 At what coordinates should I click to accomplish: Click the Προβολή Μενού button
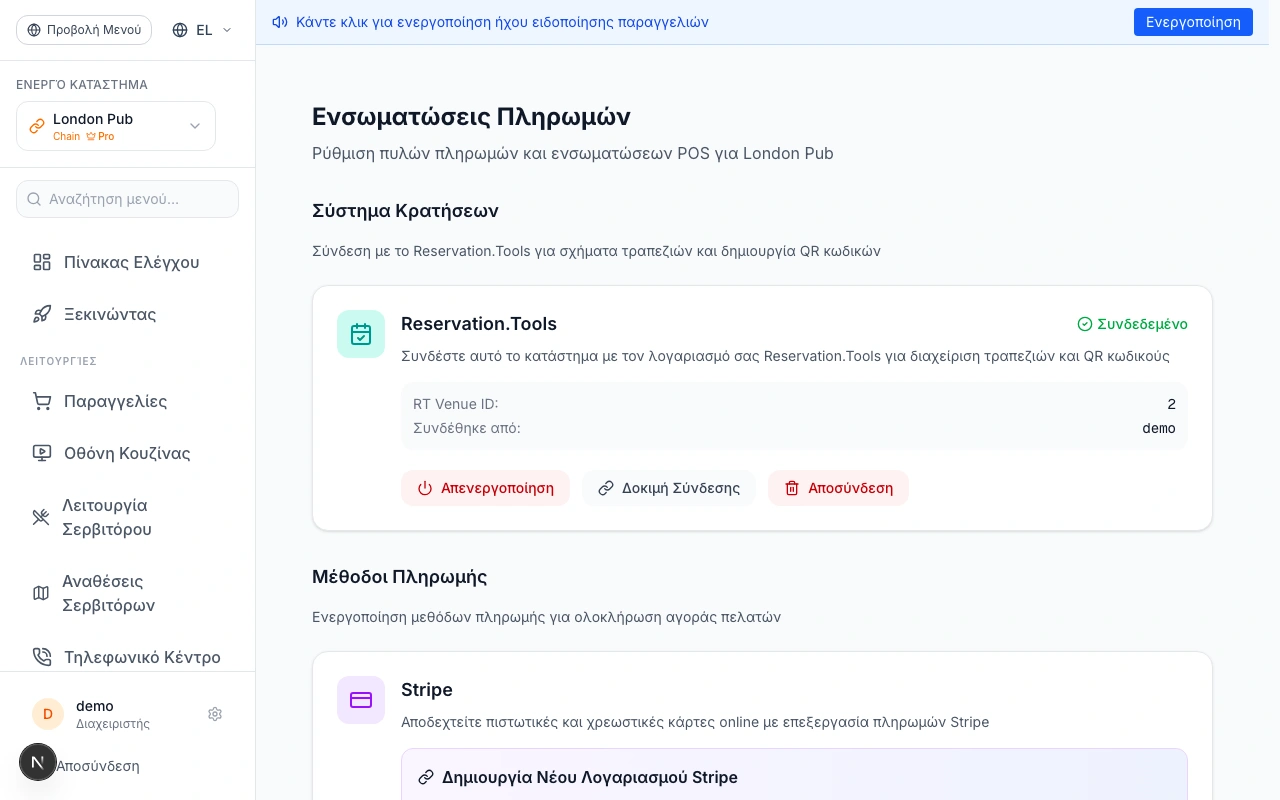pos(84,30)
